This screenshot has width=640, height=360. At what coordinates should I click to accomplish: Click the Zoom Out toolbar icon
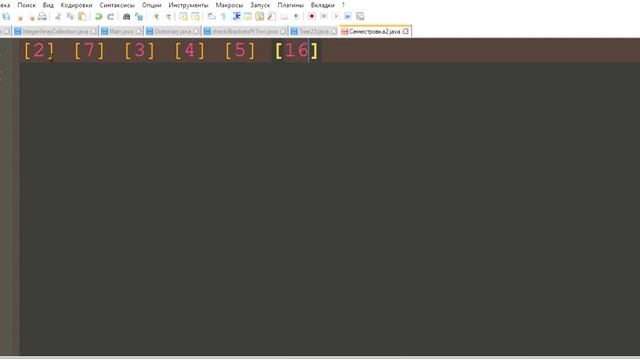(x=168, y=16)
